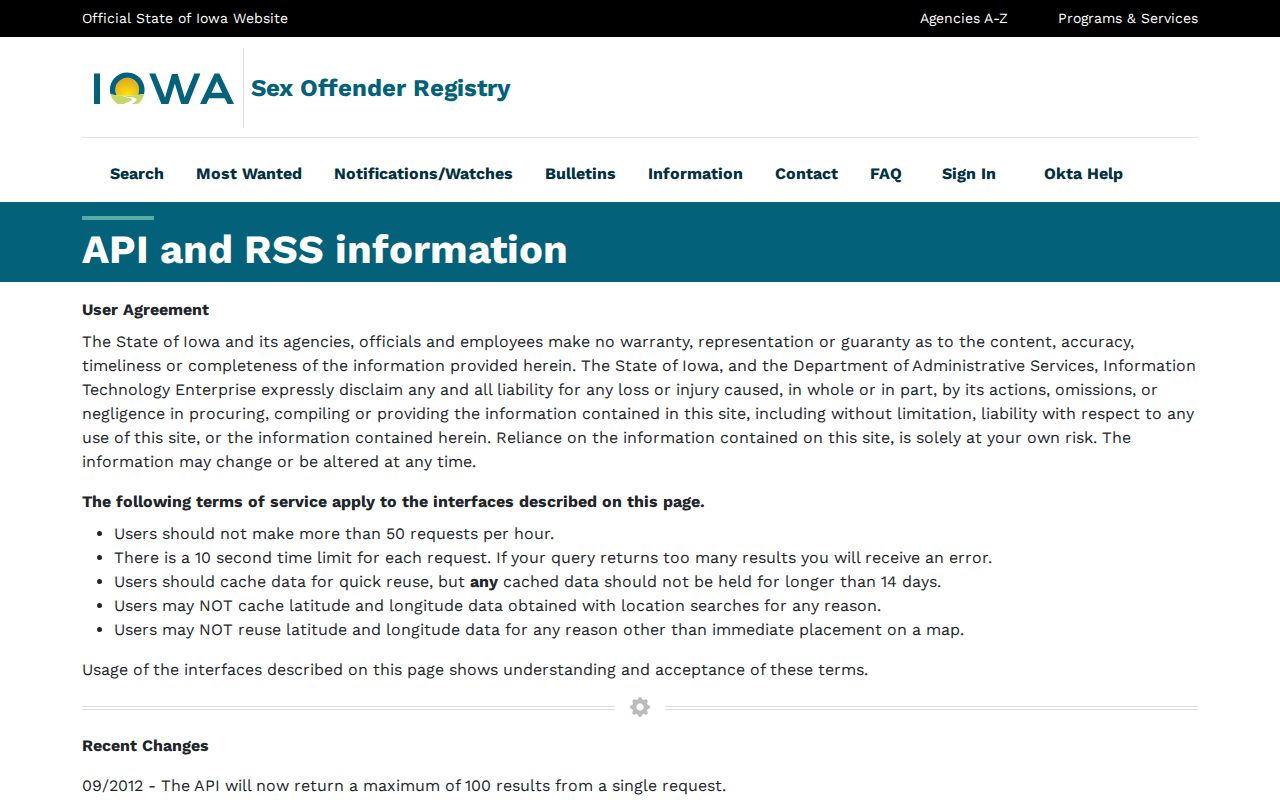
Task: Click the Usage of the interfaces sentence
Action: click(475, 670)
